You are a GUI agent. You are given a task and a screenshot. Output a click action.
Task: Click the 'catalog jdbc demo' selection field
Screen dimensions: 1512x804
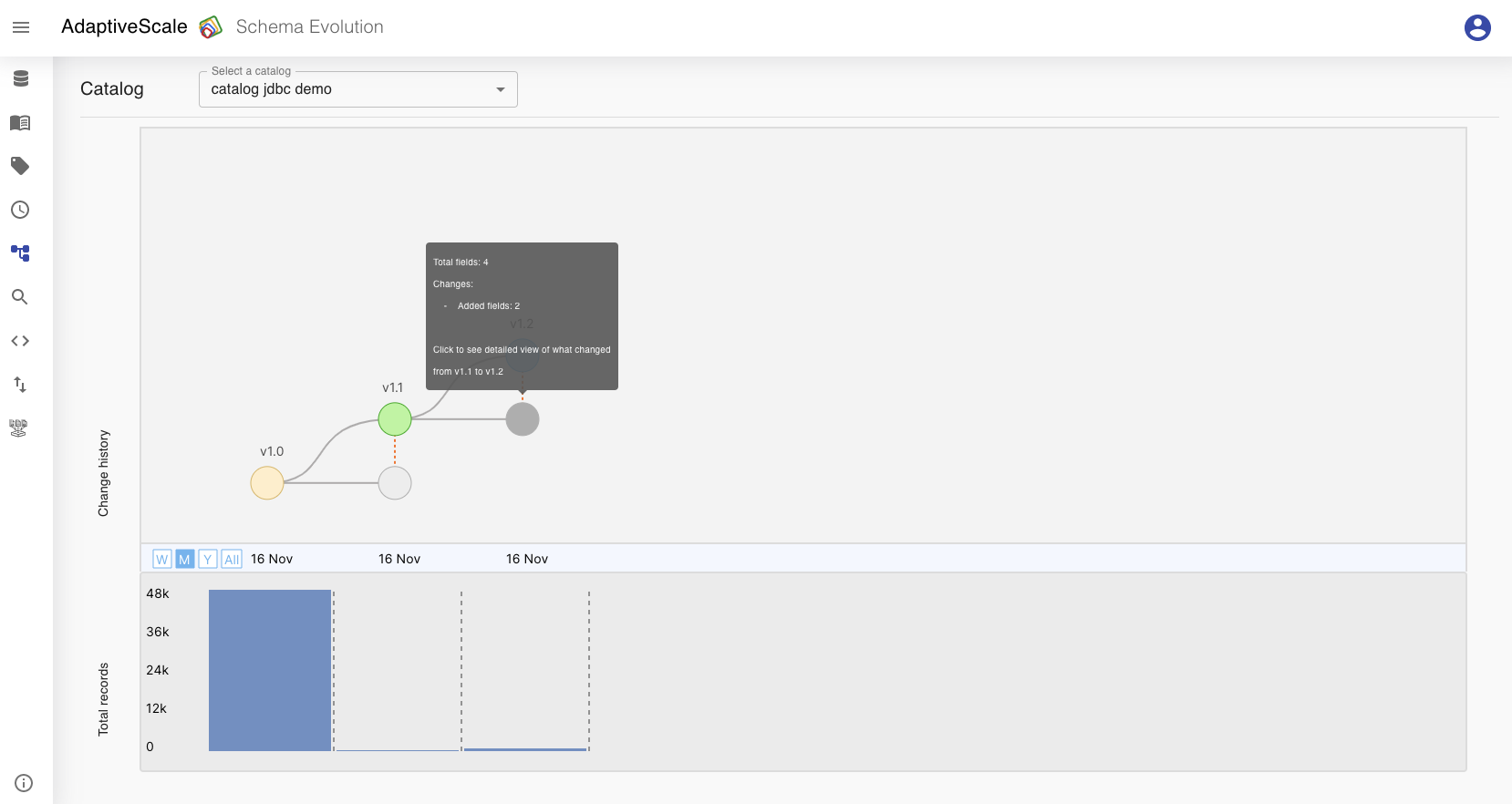358,89
